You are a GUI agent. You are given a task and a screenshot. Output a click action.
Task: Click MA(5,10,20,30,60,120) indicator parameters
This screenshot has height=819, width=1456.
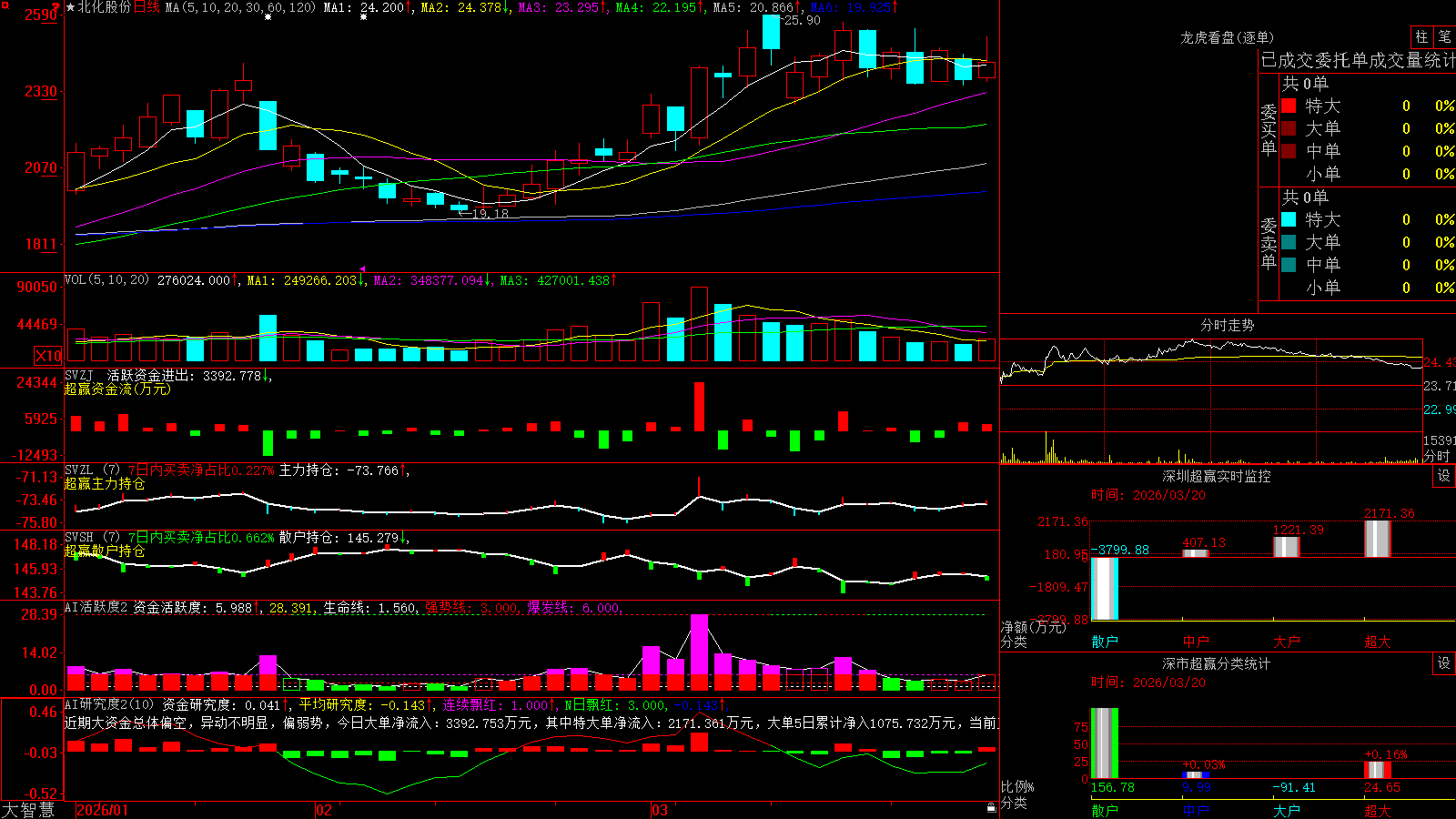[240, 7]
